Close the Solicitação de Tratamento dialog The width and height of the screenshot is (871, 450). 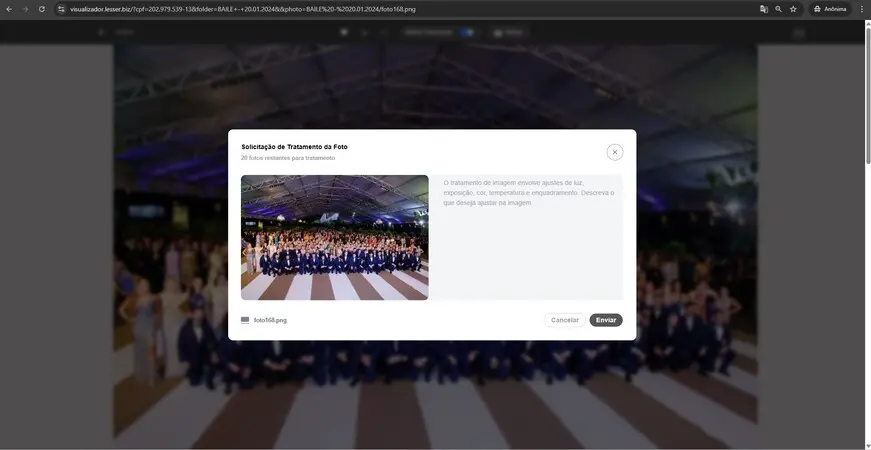click(615, 152)
